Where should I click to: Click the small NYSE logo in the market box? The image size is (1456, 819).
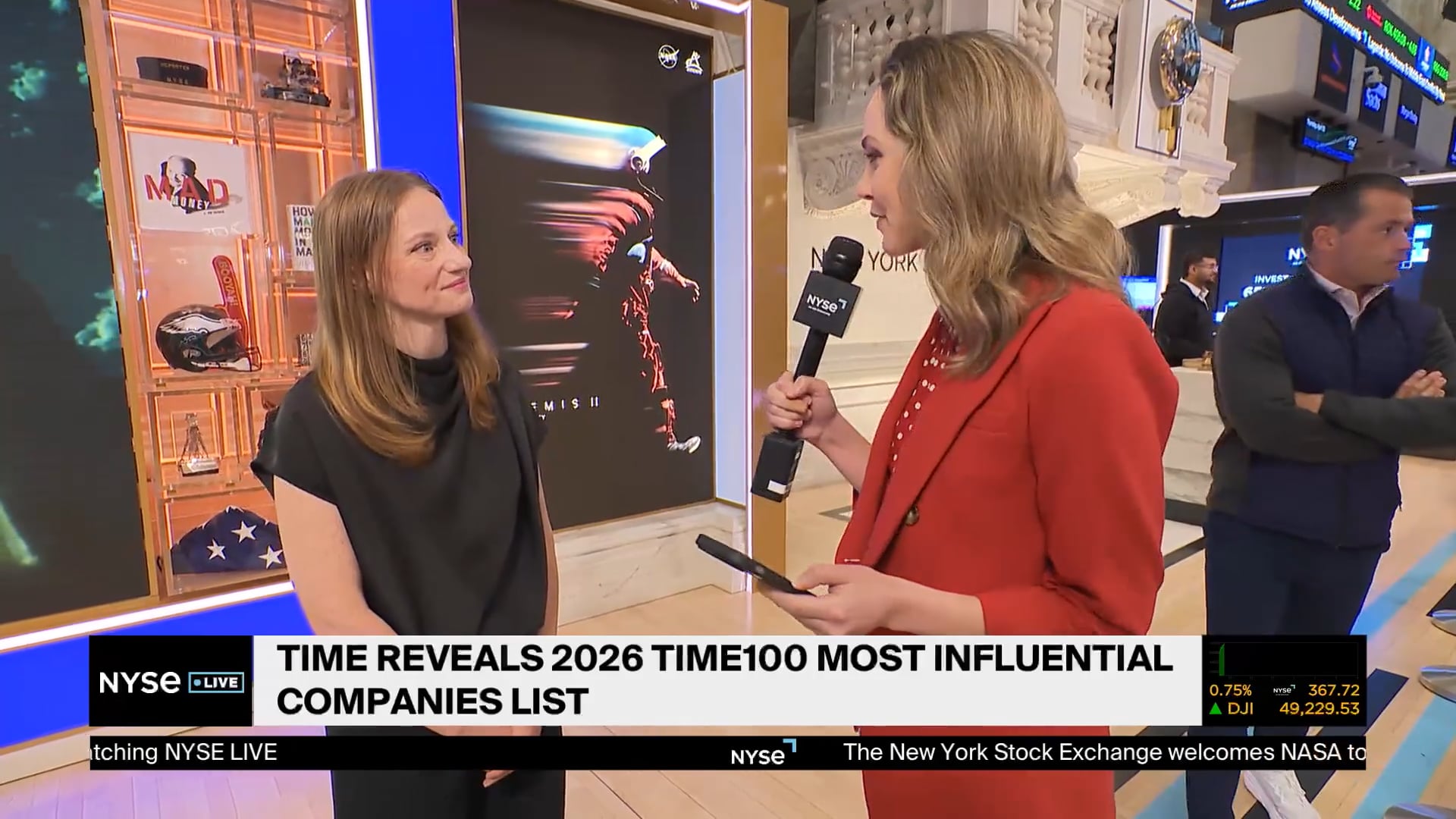[1283, 690]
